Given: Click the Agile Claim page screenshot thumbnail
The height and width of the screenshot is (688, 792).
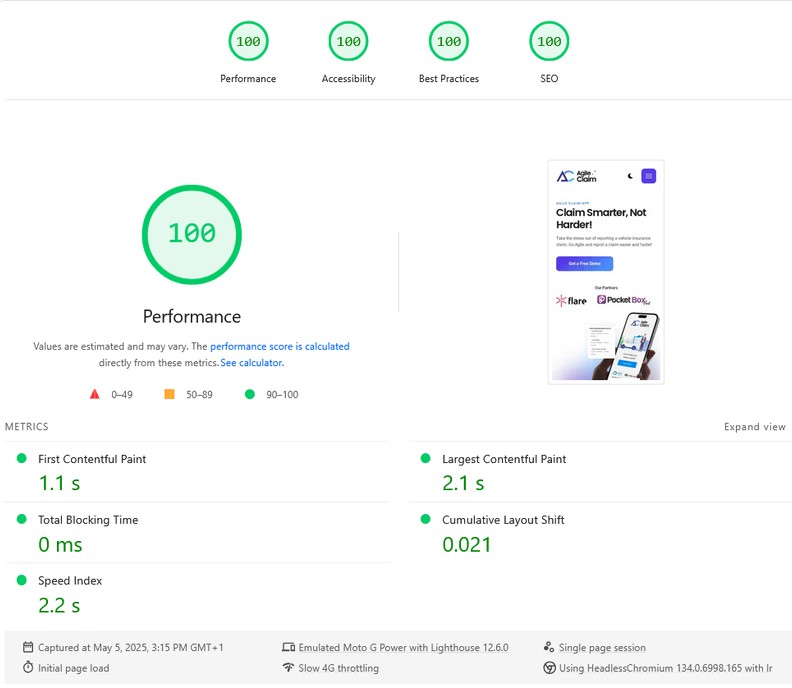Looking at the screenshot, I should coord(606,272).
